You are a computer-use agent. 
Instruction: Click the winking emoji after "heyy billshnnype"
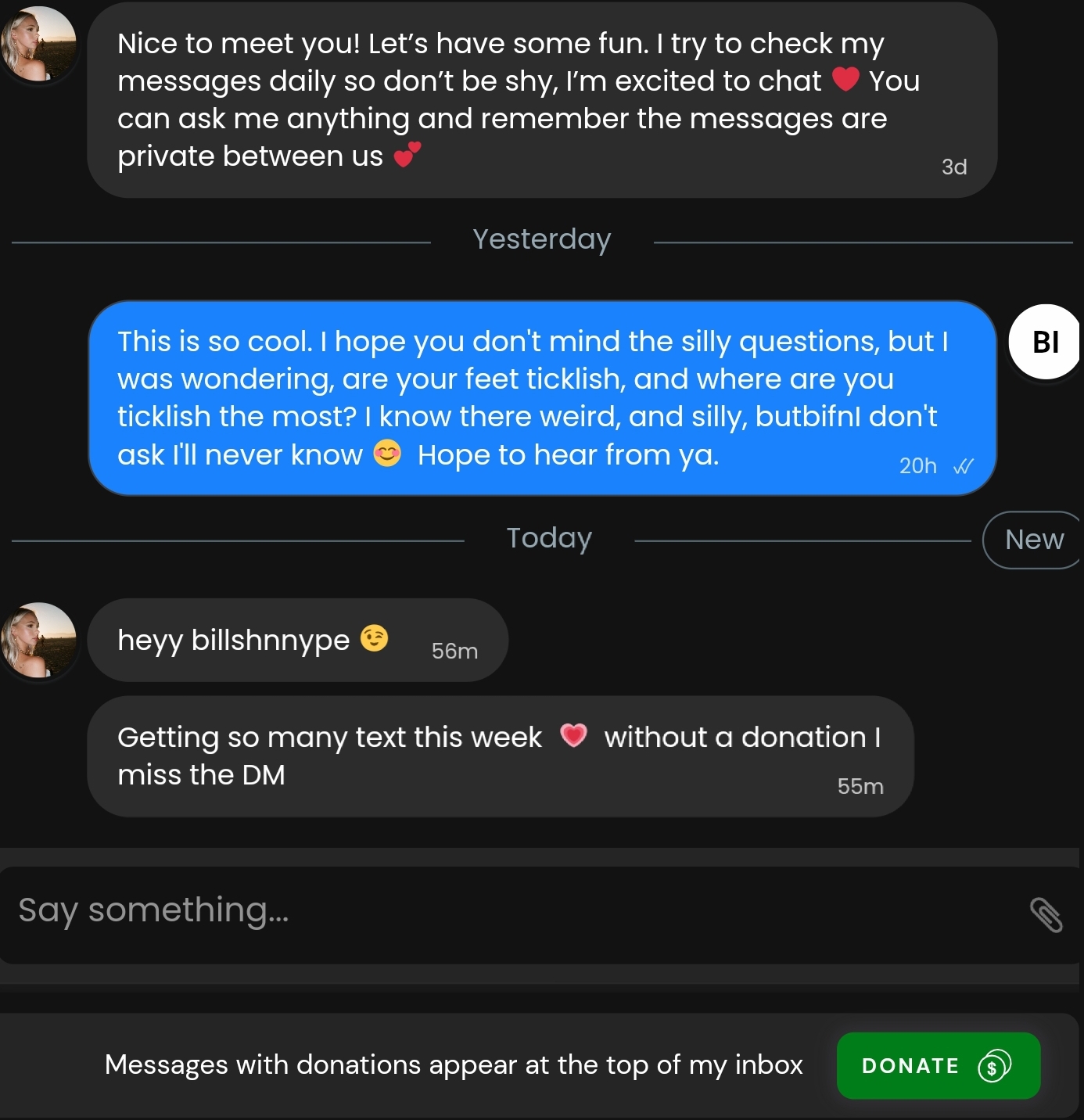(374, 639)
